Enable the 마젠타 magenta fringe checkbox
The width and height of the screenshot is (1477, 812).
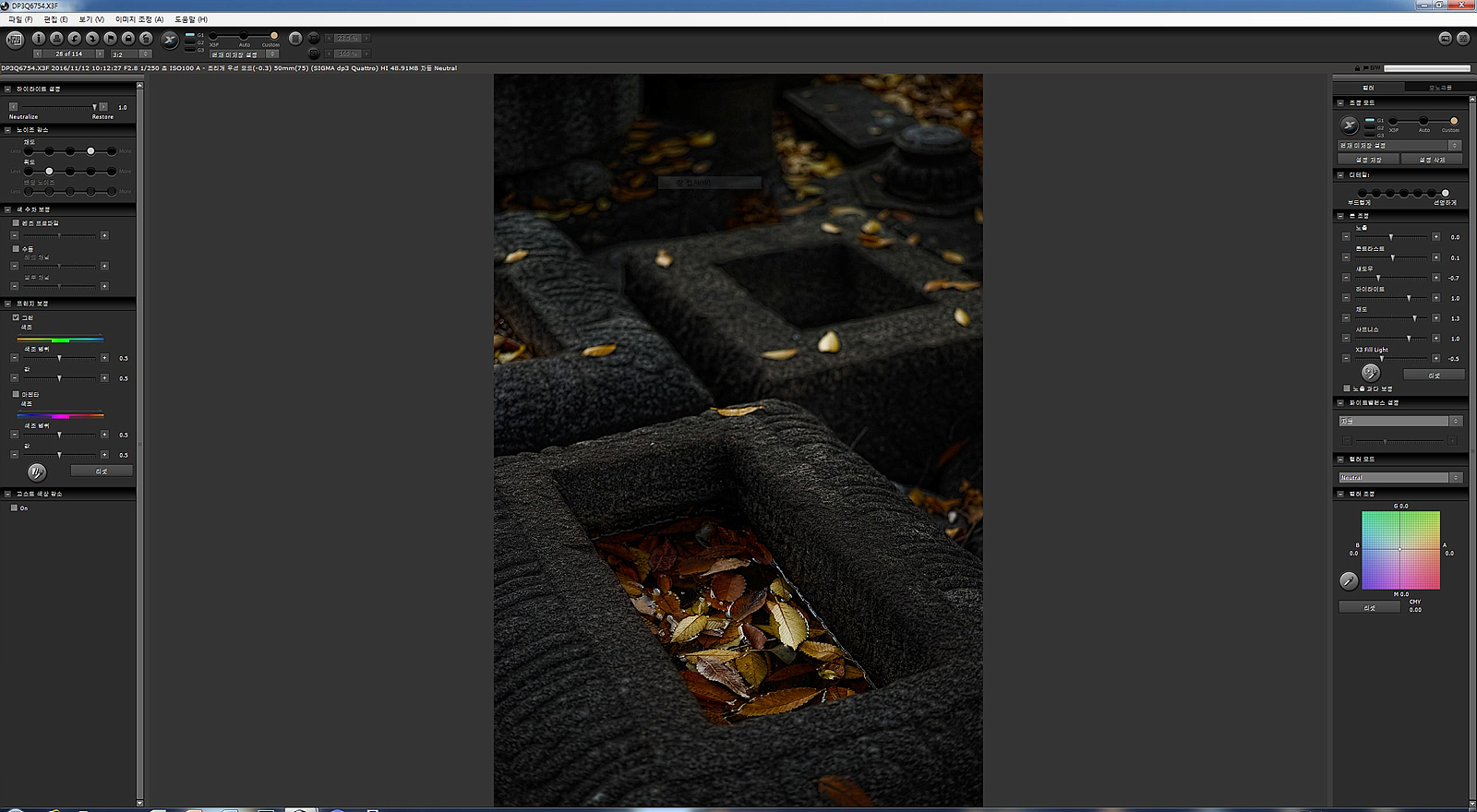coord(16,394)
